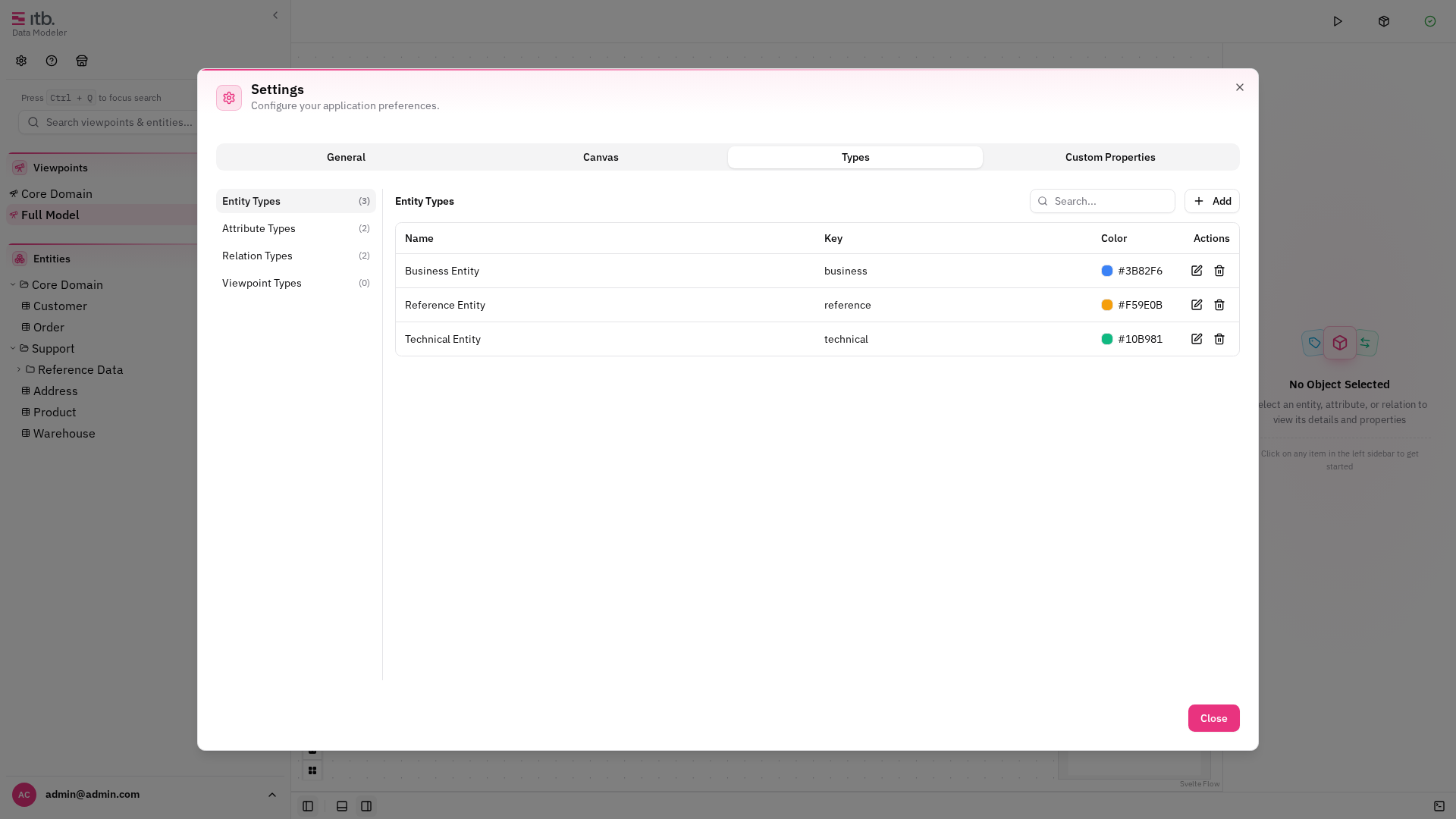Open the terminal icon in status bar
This screenshot has height=819, width=1456.
point(1439,806)
